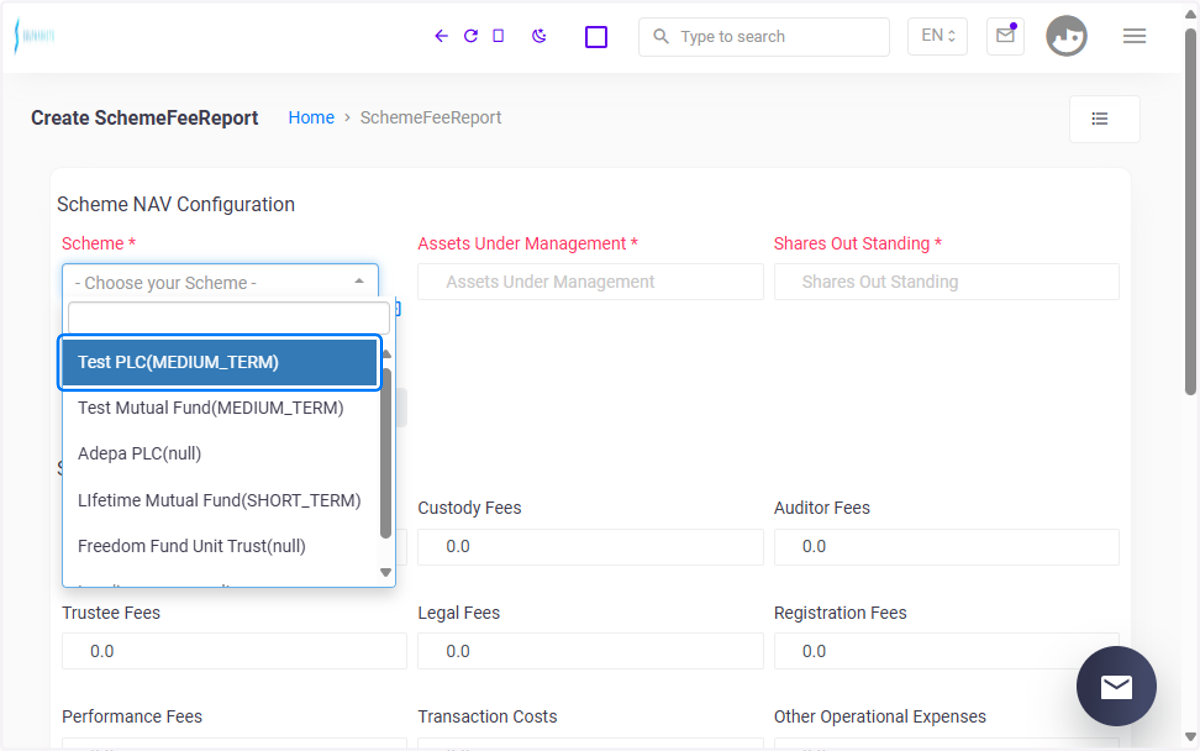Click the Scheme NAV Configuration heading

[176, 204]
